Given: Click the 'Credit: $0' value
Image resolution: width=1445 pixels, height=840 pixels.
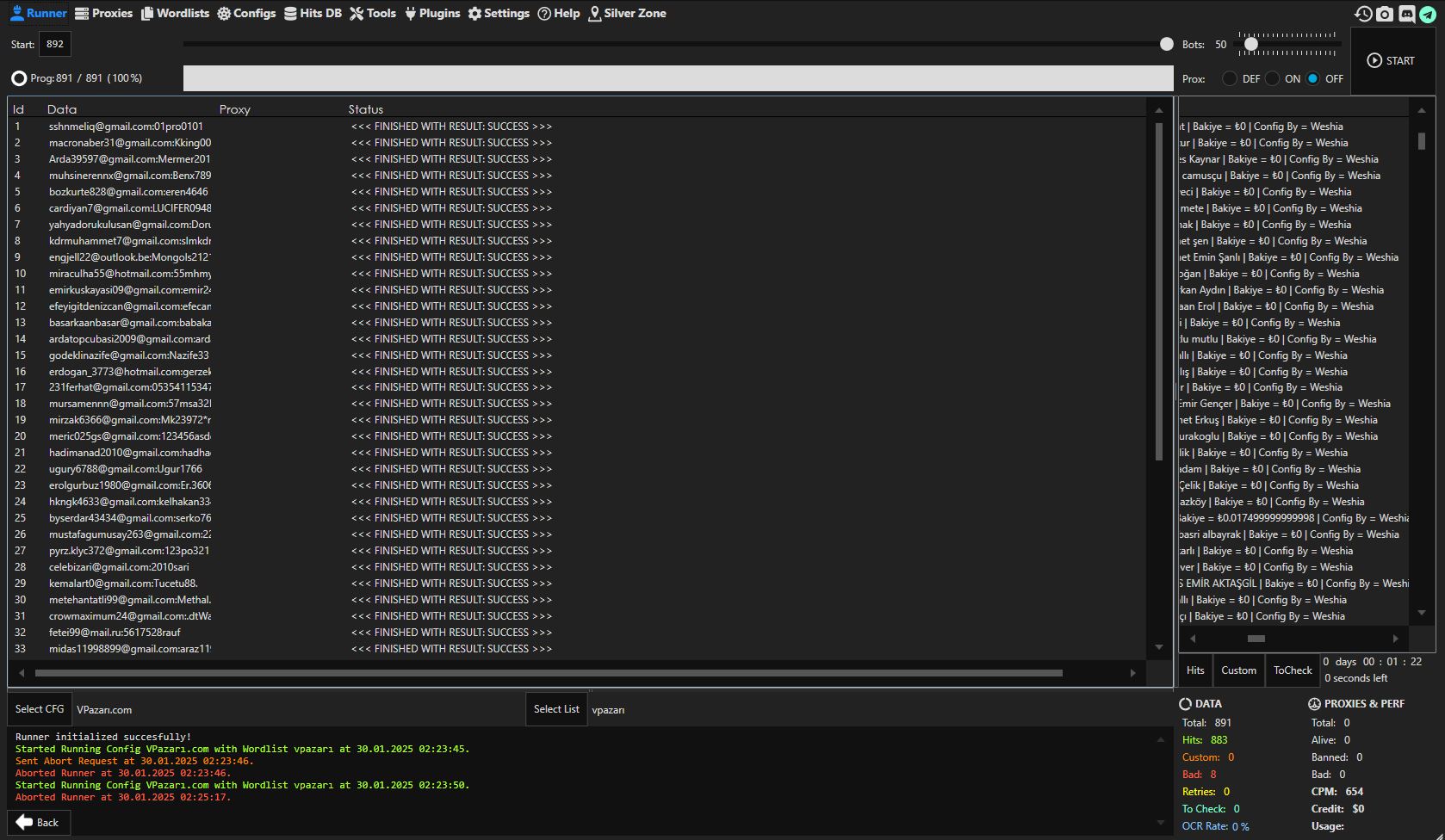Looking at the screenshot, I should [x=1337, y=809].
